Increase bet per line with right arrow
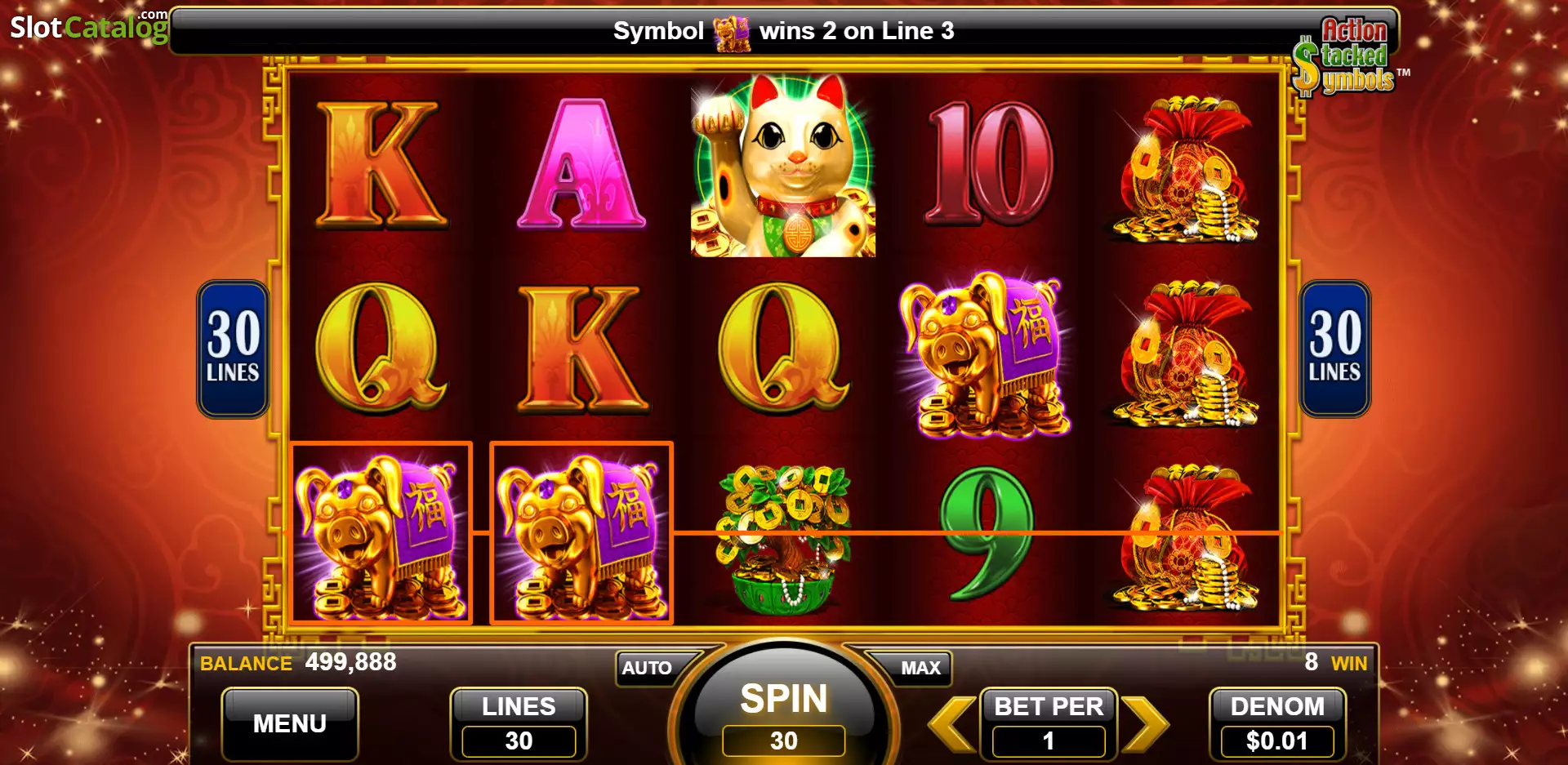This screenshot has width=1568, height=765. point(1145,723)
